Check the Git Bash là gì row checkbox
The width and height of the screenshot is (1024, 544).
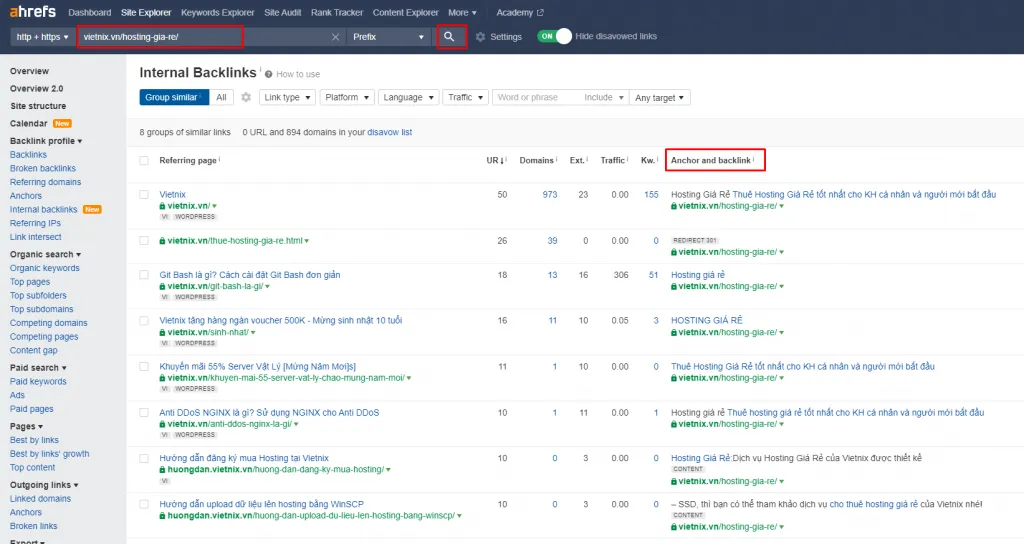pos(144,275)
